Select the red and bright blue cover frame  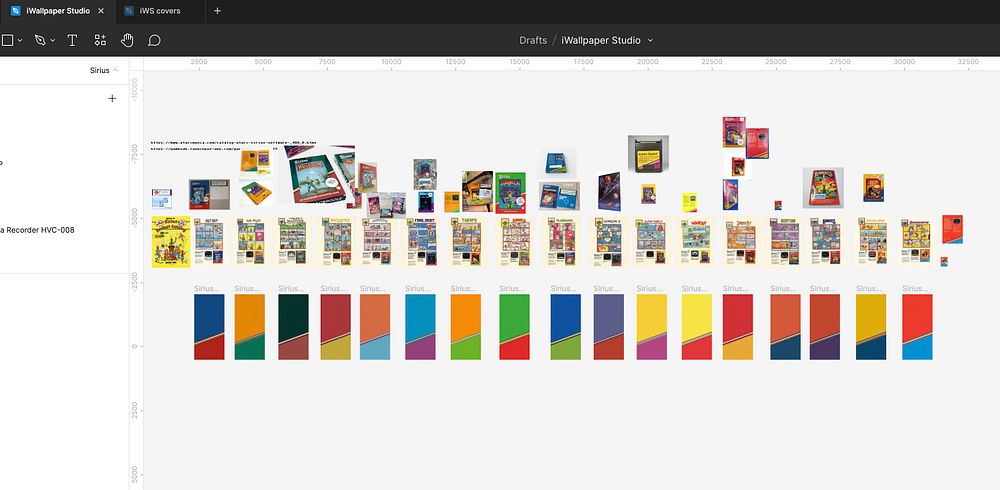pyautogui.click(x=917, y=327)
